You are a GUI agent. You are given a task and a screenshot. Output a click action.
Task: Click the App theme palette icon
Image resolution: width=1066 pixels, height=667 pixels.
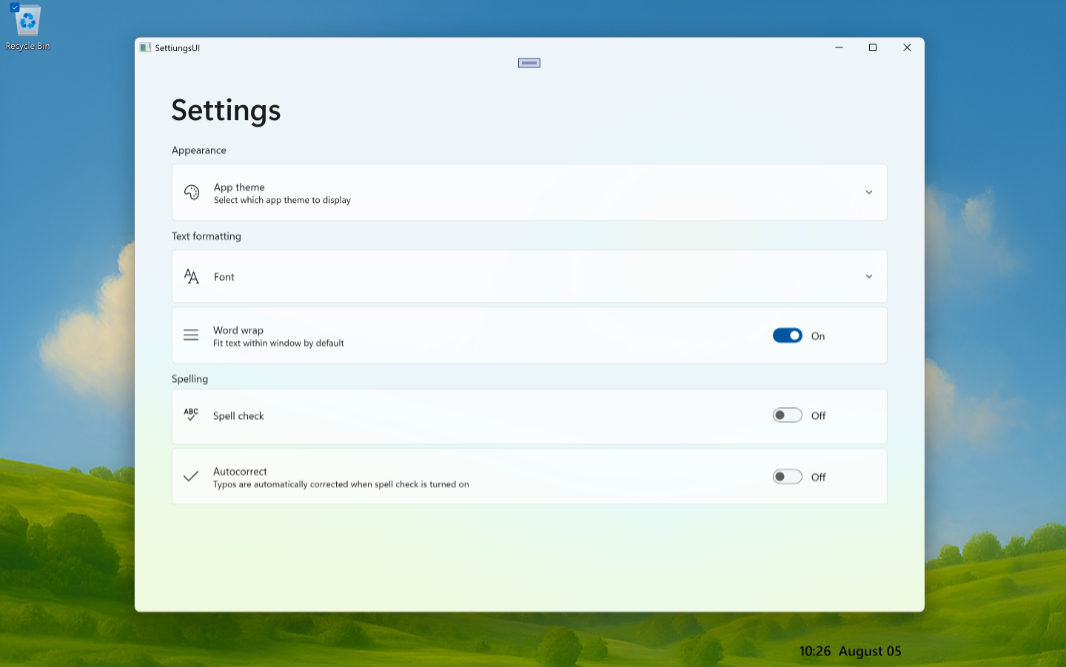(x=191, y=192)
